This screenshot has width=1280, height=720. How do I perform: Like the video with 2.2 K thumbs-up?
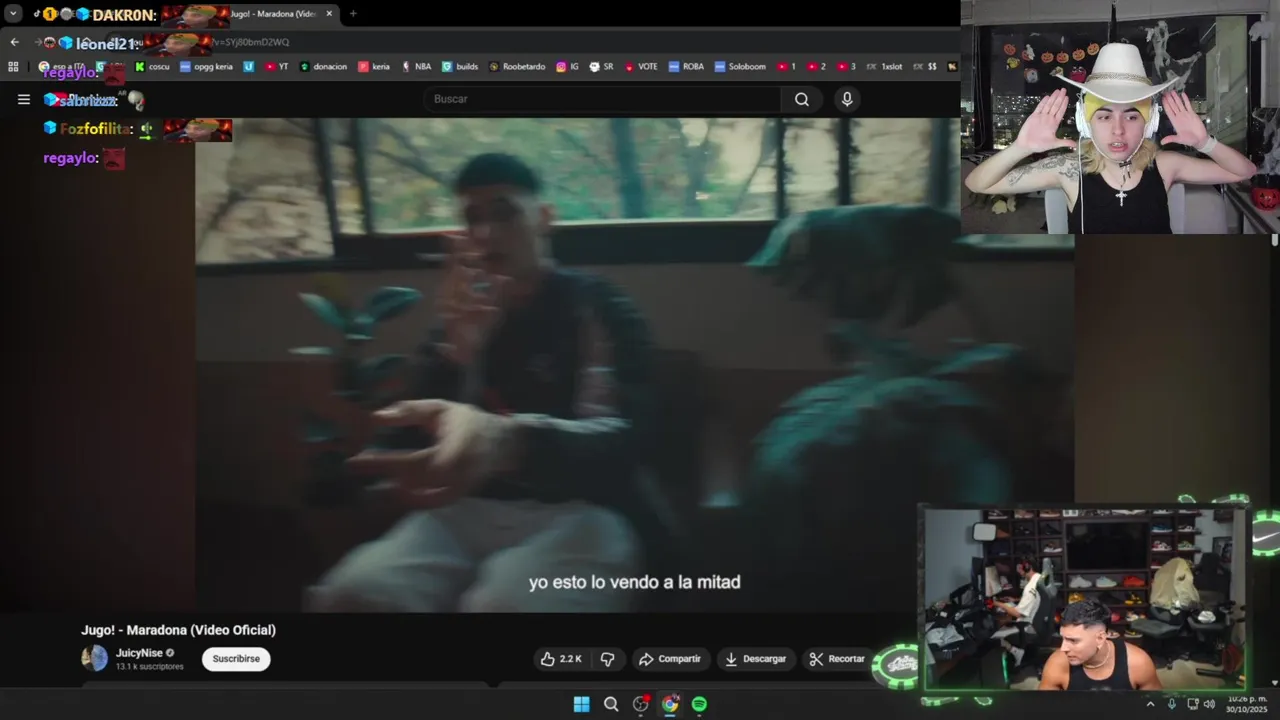pos(562,659)
